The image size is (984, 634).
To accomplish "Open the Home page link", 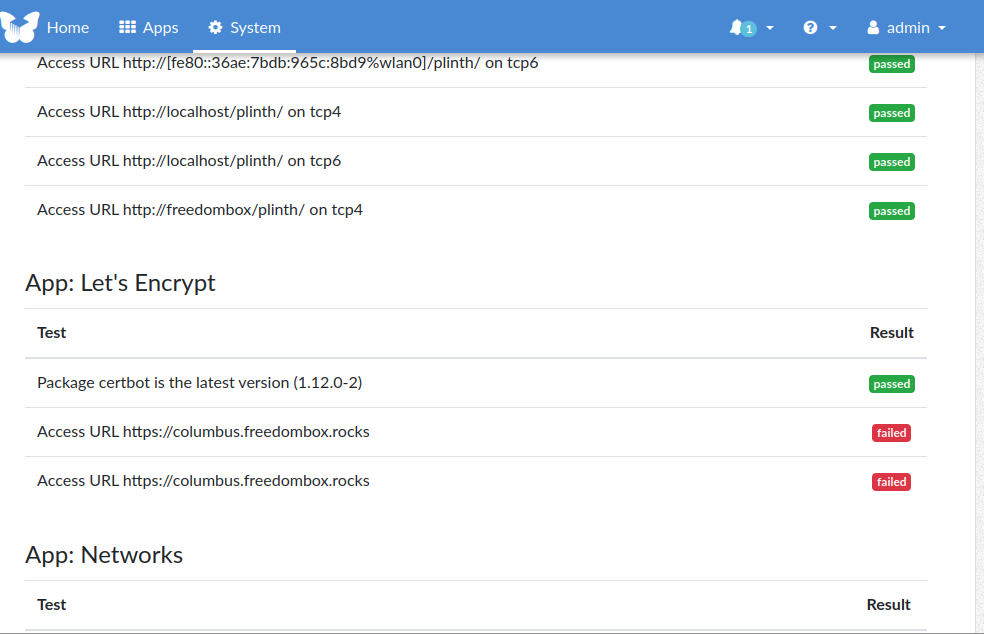I will pos(68,28).
